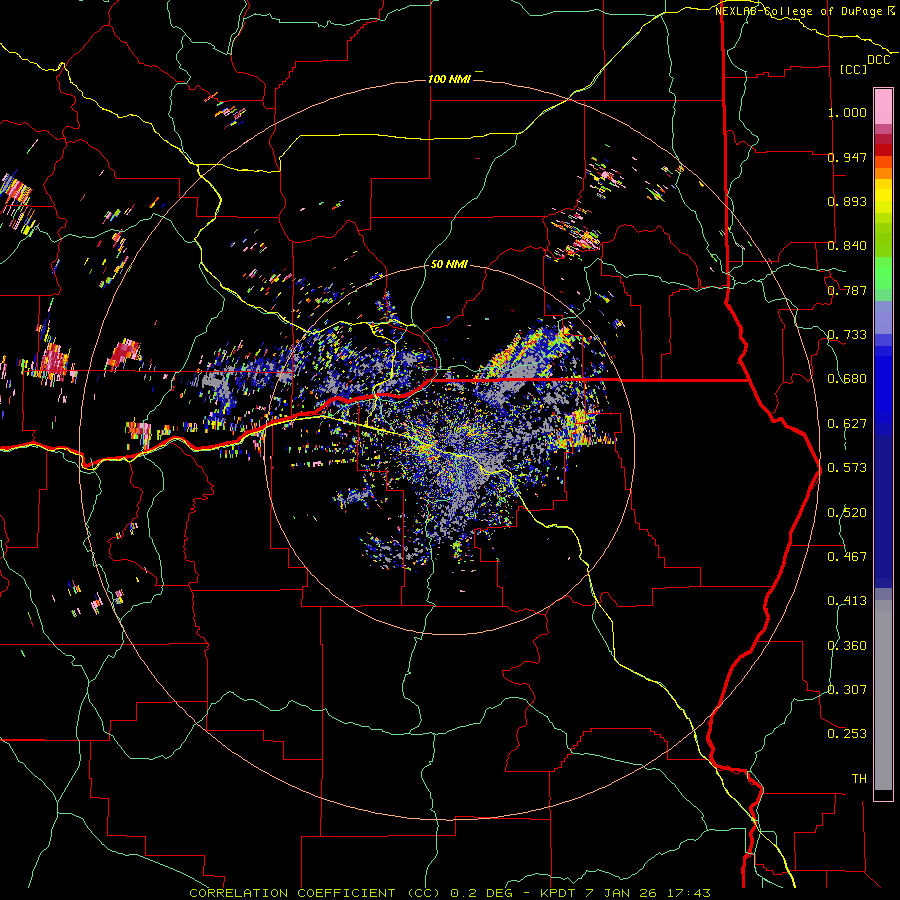
Task: Click the 0.627 value on the color scale
Action: coord(847,424)
